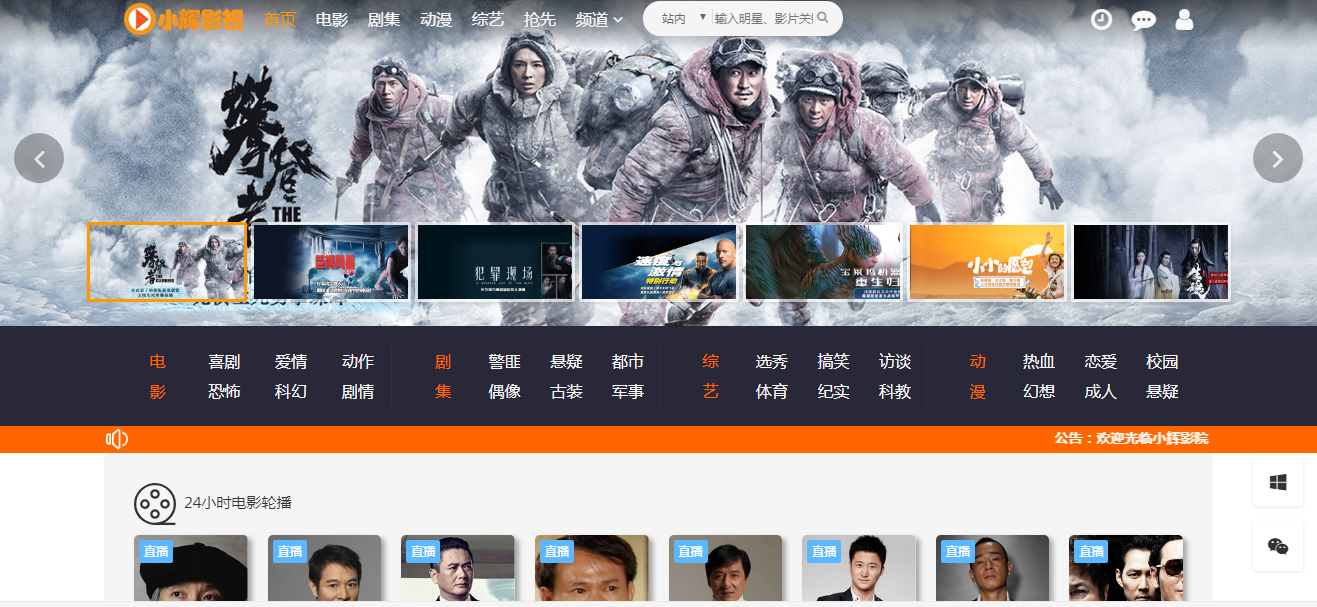This screenshot has width=1317, height=607.
Task: Open the 动漫 nav menu item
Action: [436, 19]
